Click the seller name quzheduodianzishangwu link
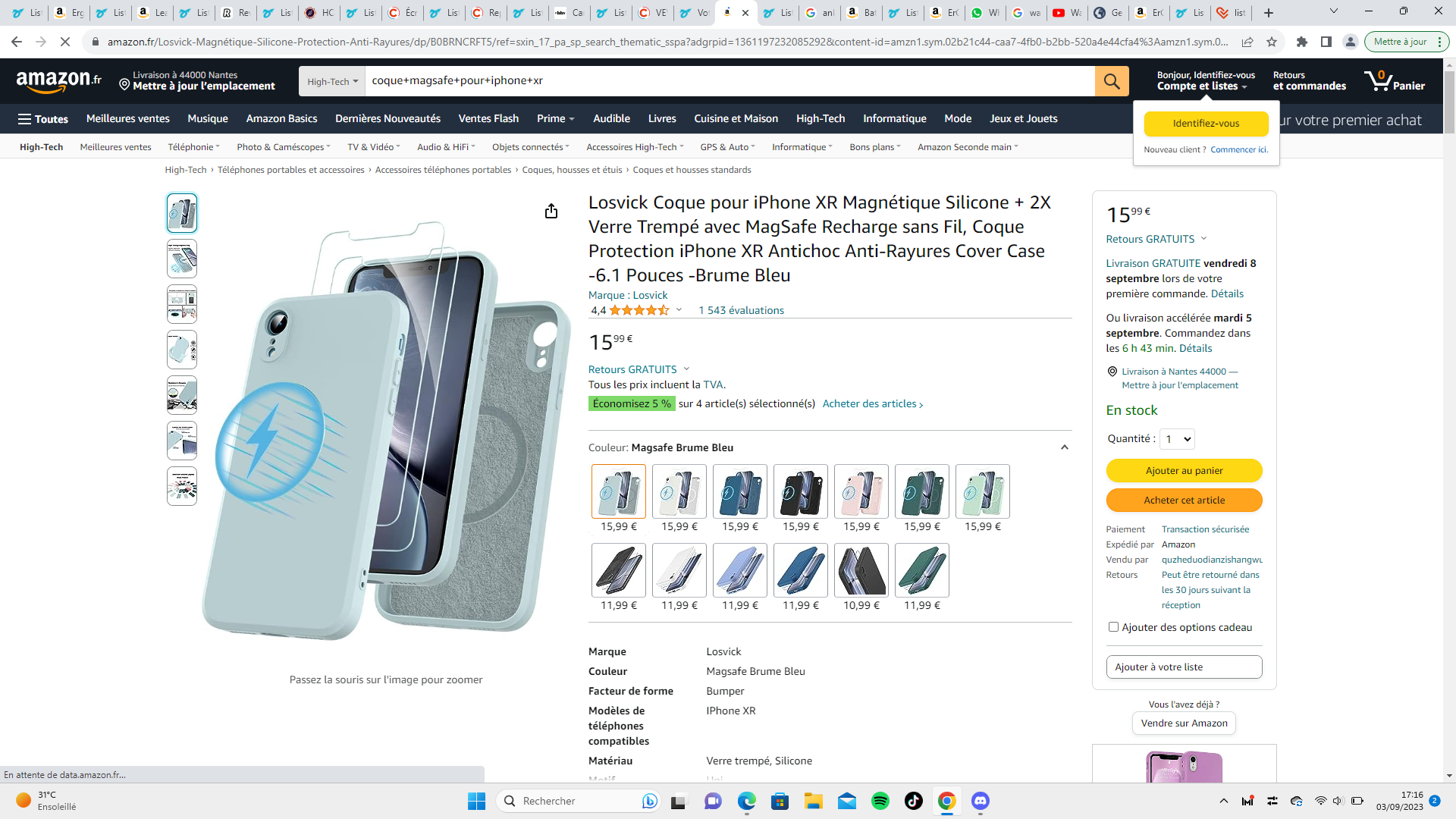The height and width of the screenshot is (819, 1456). [x=1212, y=560]
